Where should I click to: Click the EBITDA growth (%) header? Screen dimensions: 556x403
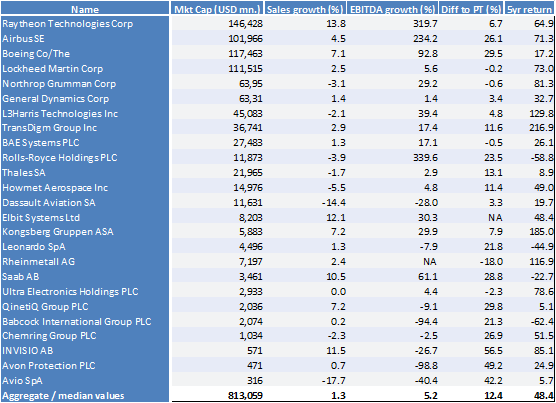coord(393,9)
